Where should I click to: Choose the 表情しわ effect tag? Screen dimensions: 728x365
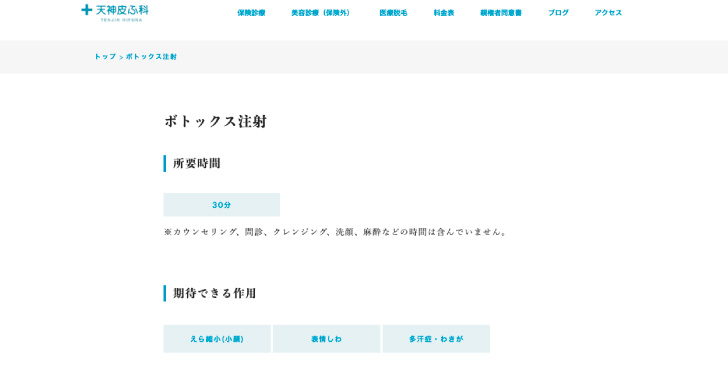[326, 339]
